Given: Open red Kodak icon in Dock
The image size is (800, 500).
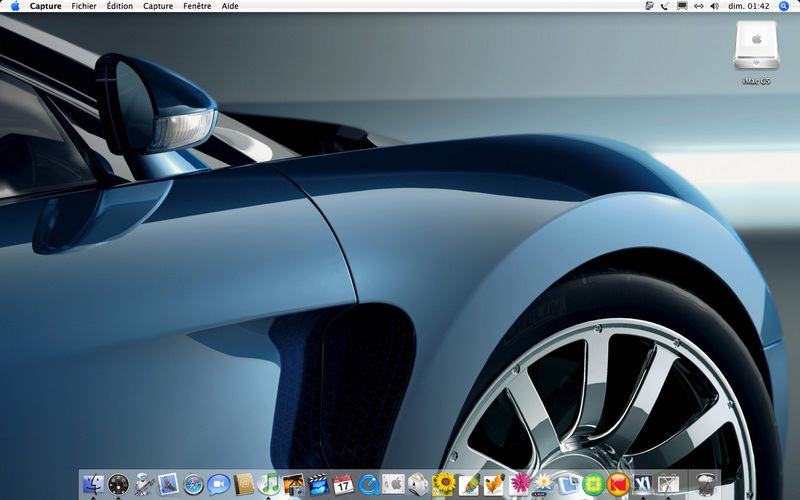Looking at the screenshot, I should (618, 484).
